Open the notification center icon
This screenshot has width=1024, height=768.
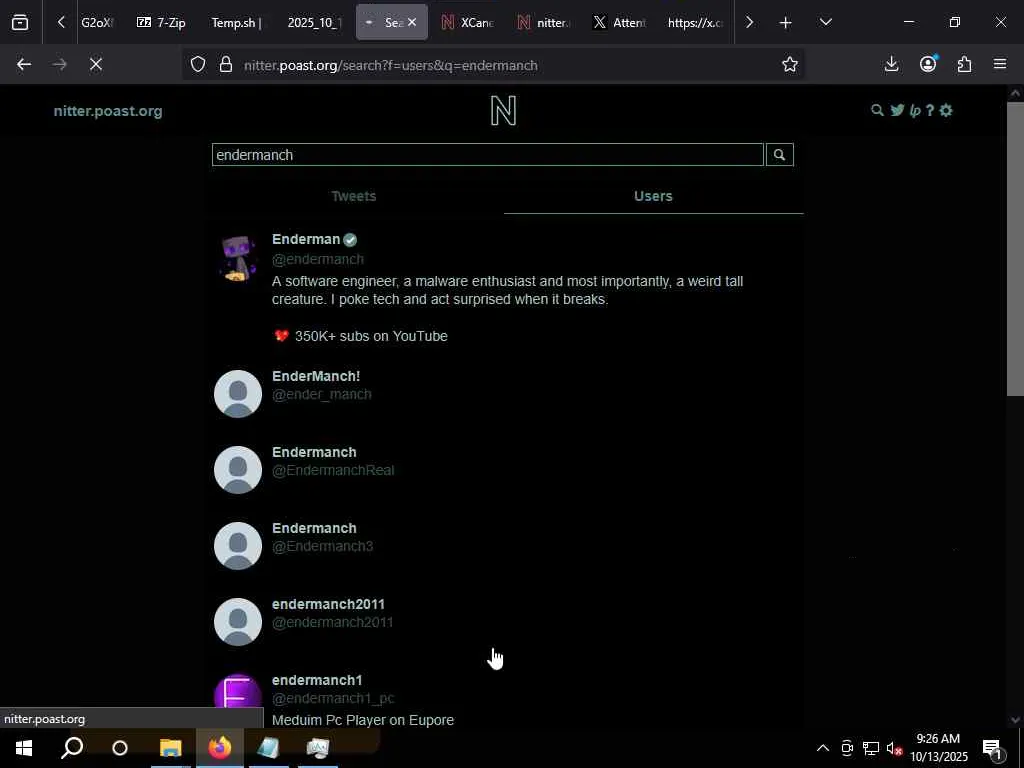(991, 749)
